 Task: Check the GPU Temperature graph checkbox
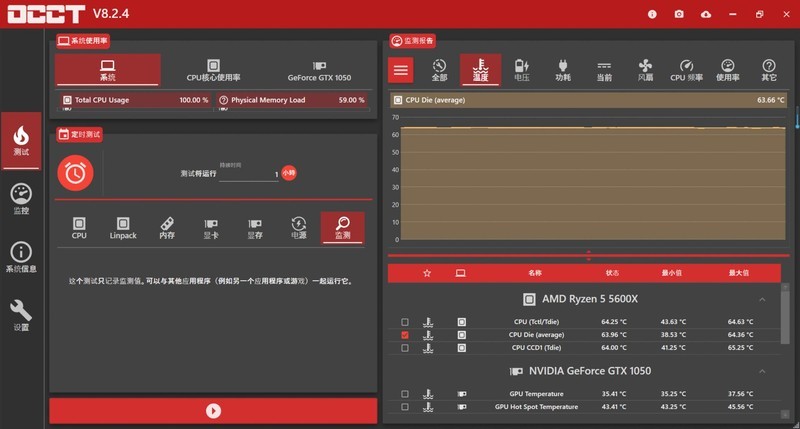405,394
